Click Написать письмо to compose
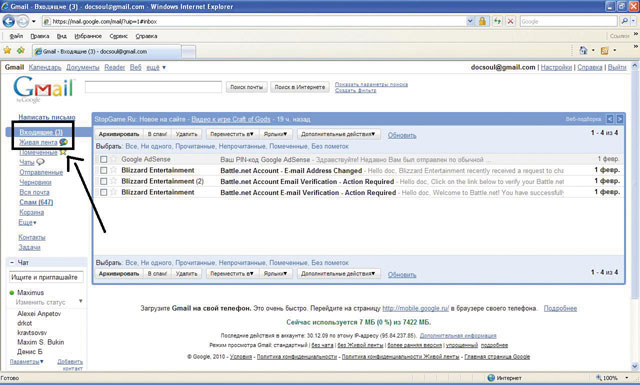Viewport: 640px width, 385px height. (47, 117)
